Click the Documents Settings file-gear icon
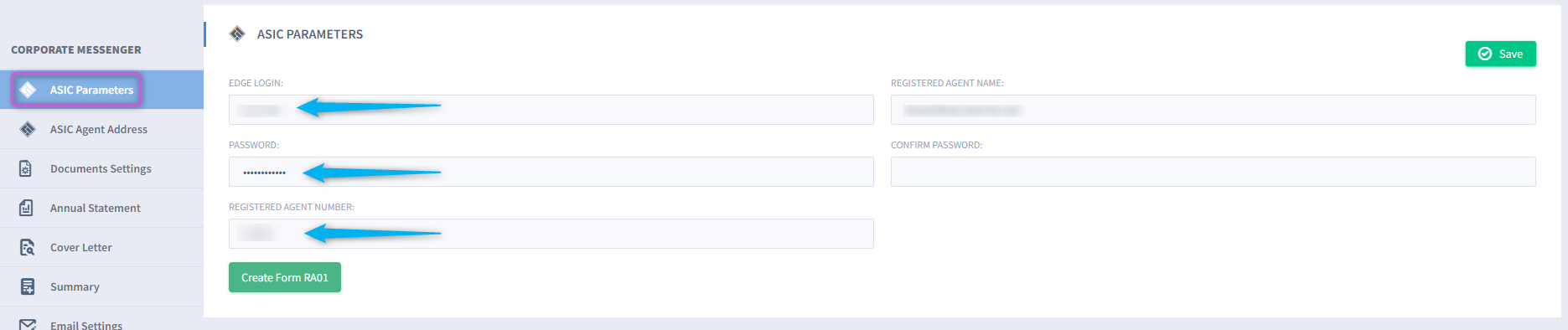1568x330 pixels. [26, 168]
